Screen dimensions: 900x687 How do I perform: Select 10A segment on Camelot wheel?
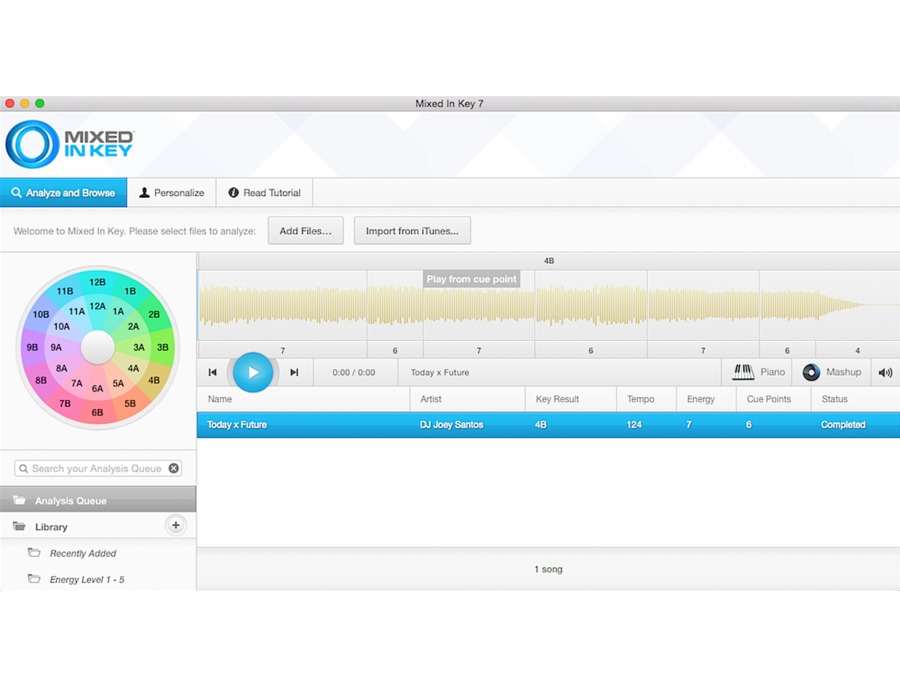(x=61, y=327)
